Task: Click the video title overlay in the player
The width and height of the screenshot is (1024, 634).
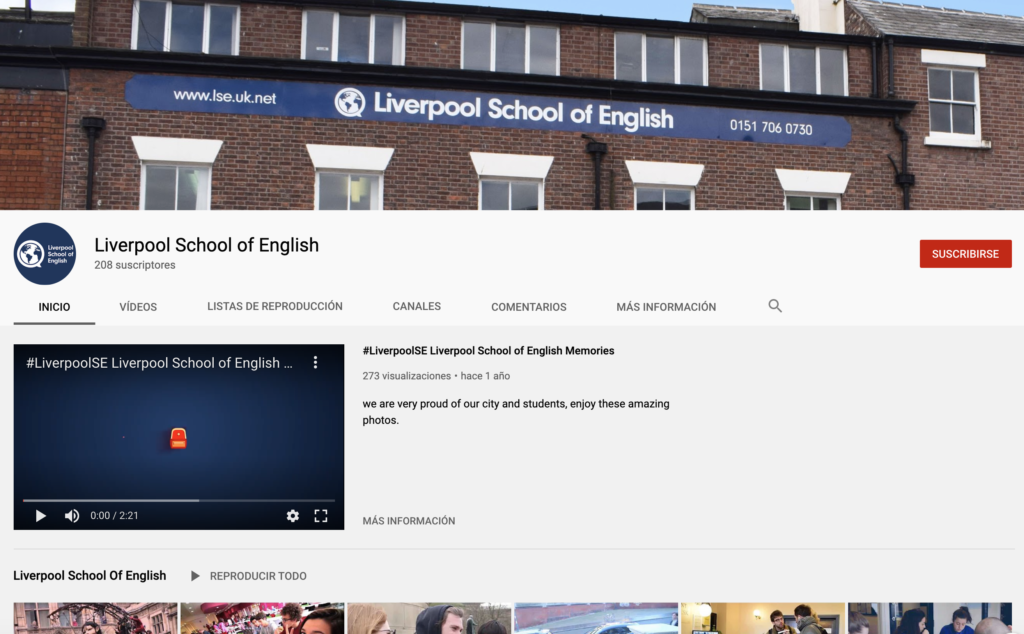Action: [159, 363]
